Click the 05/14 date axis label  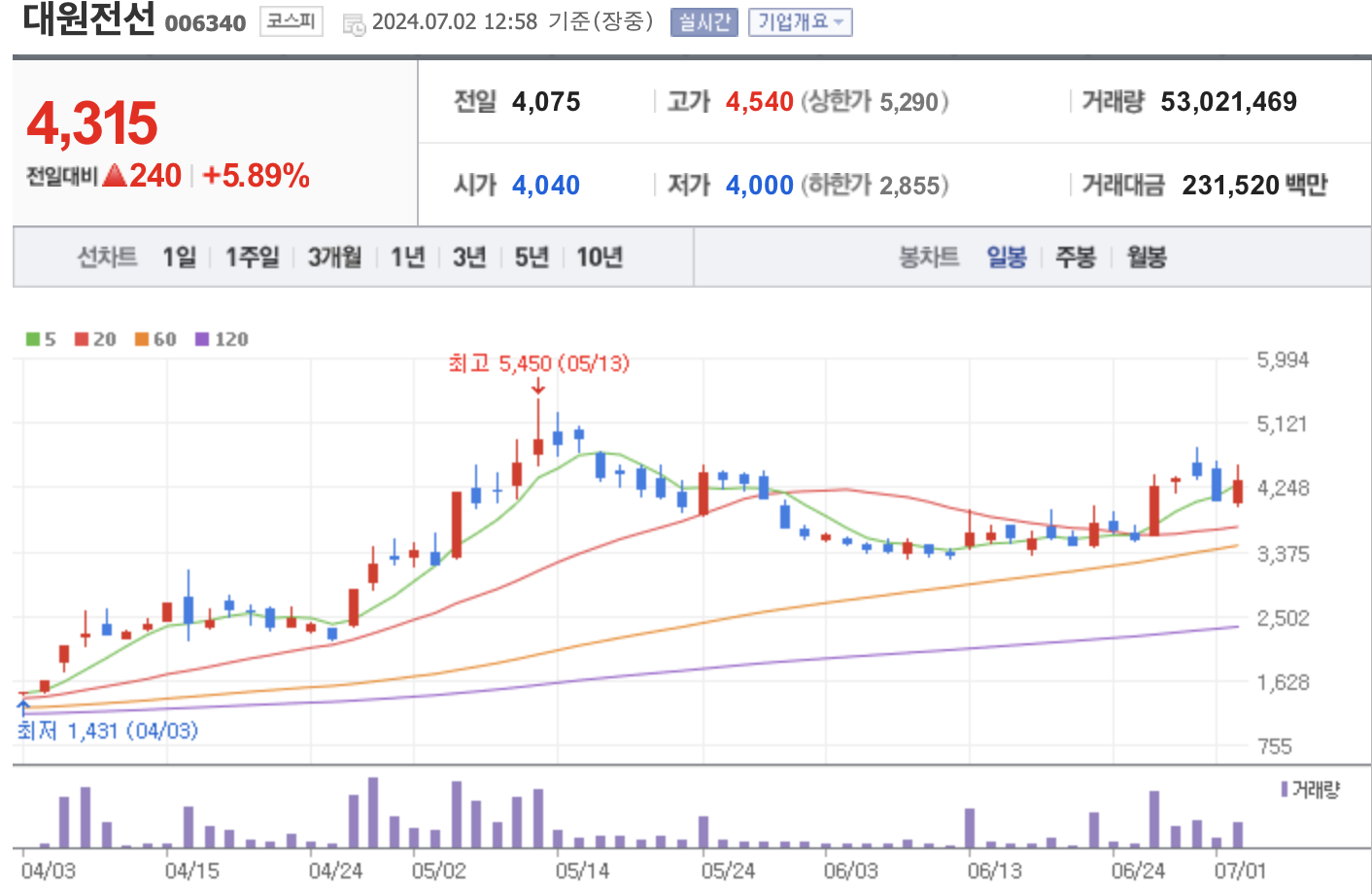582,871
